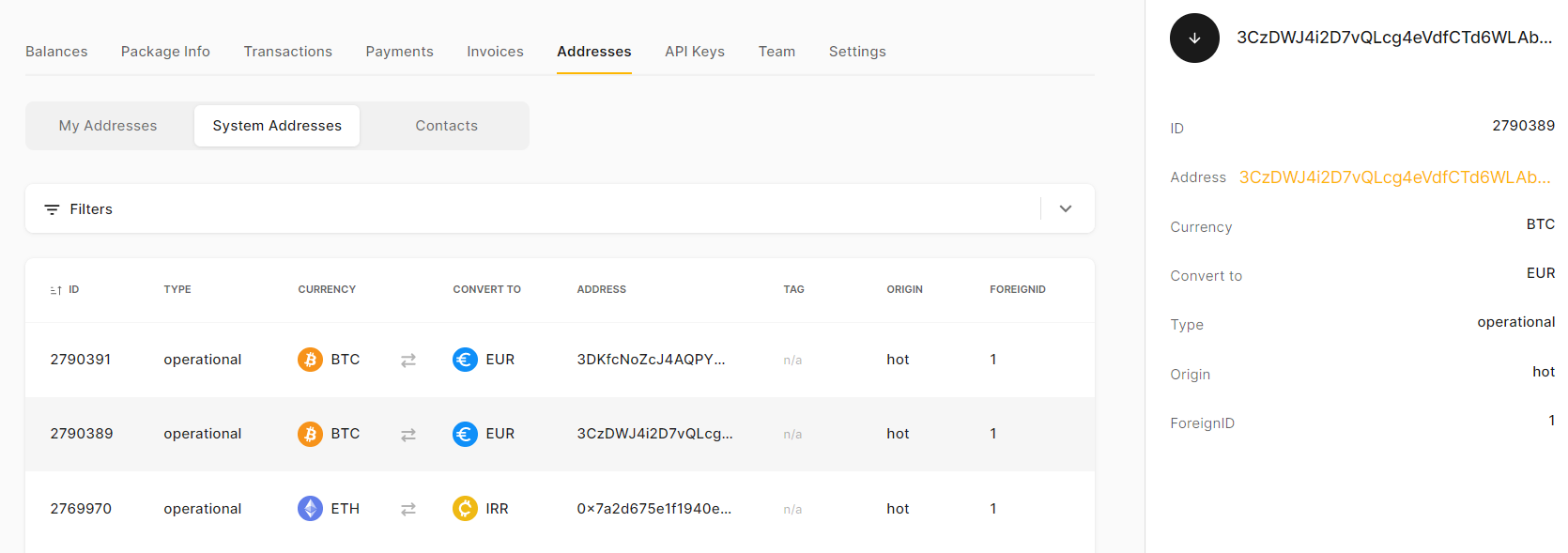This screenshot has width=1568, height=553.
Task: Click the TYPE column header
Action: point(177,289)
